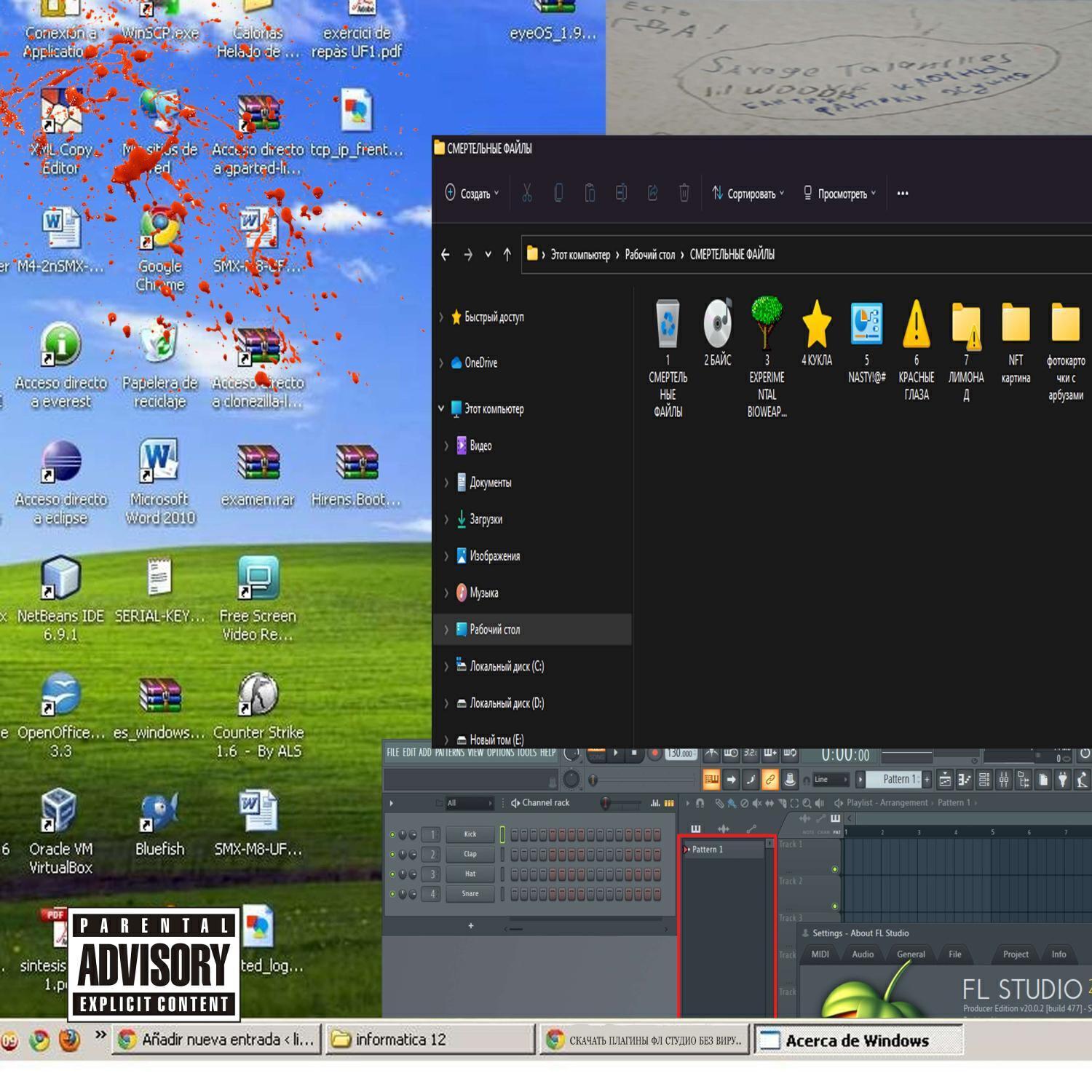Open the PATTERNS menu in FL Studio
The image size is (1092, 1092).
point(450,752)
